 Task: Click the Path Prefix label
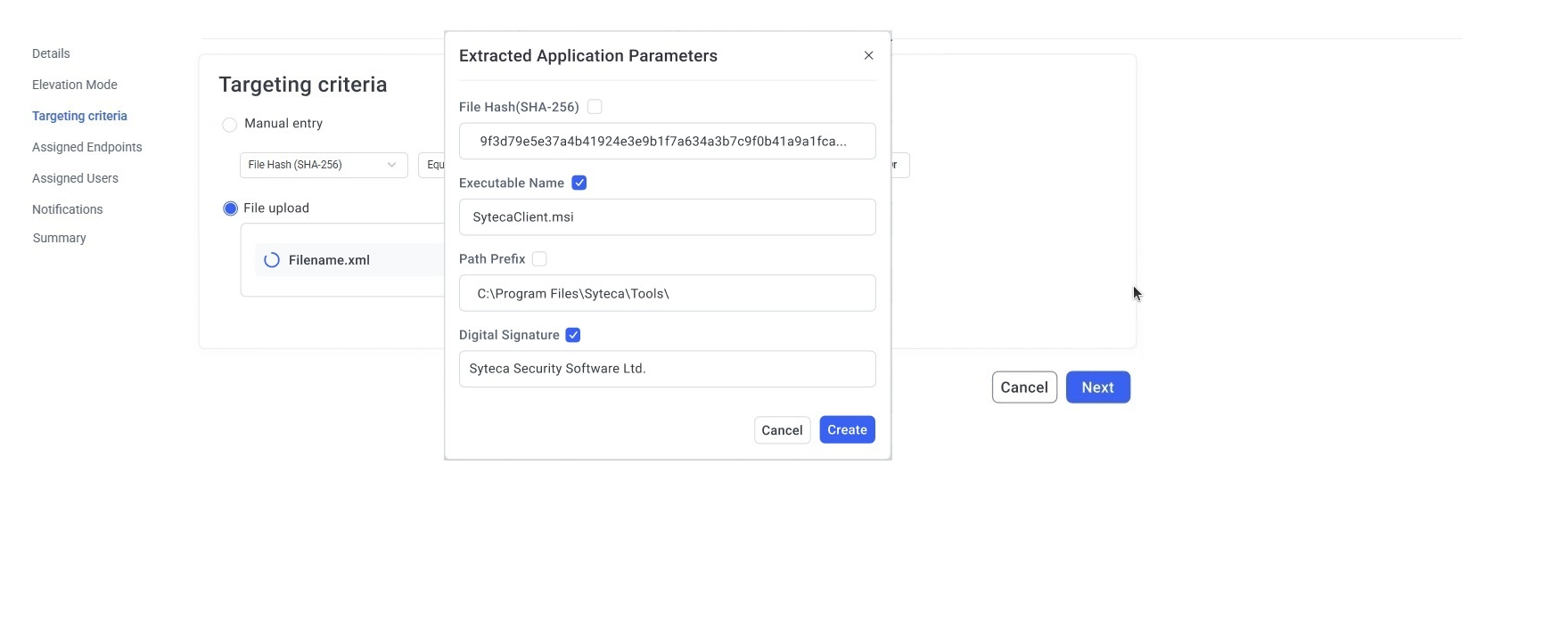(492, 259)
